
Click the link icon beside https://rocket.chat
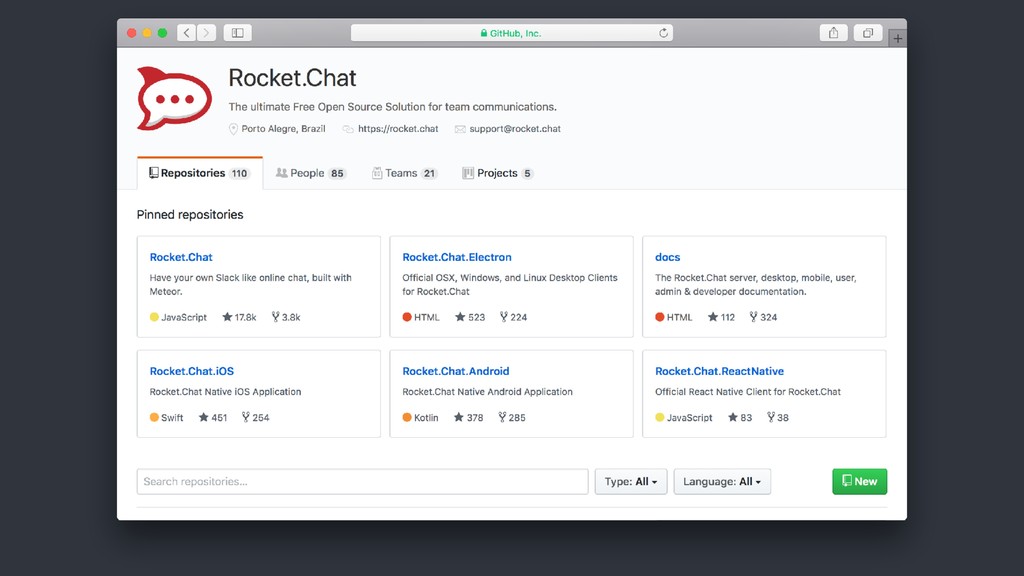click(x=348, y=129)
